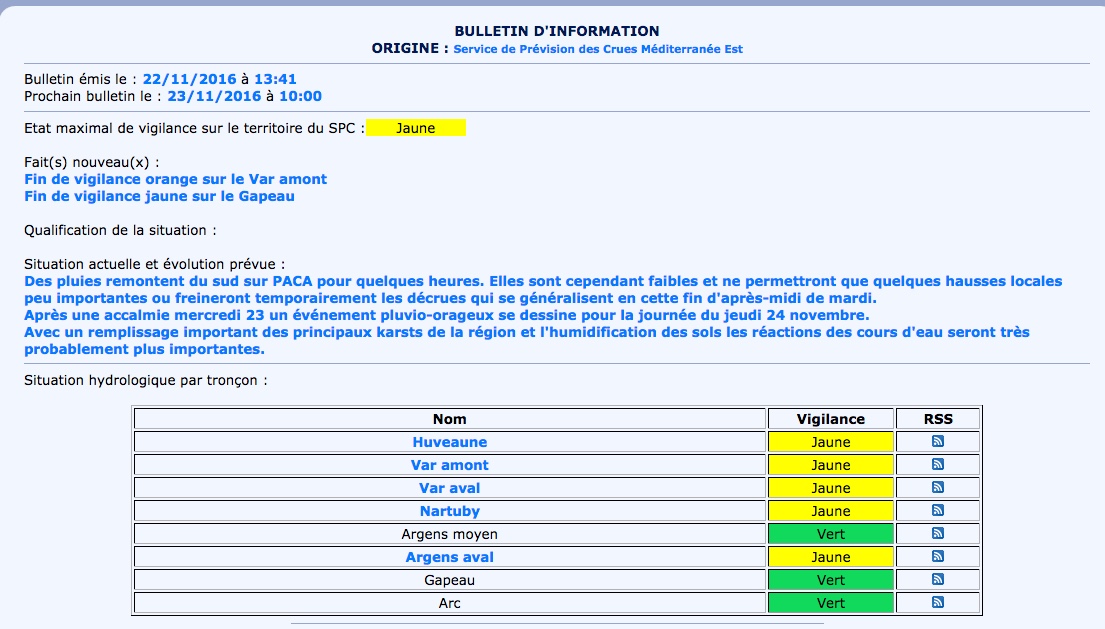1105x629 pixels.
Task: Click the 'Situation hydrologique par tronçon' label
Action: (x=146, y=380)
